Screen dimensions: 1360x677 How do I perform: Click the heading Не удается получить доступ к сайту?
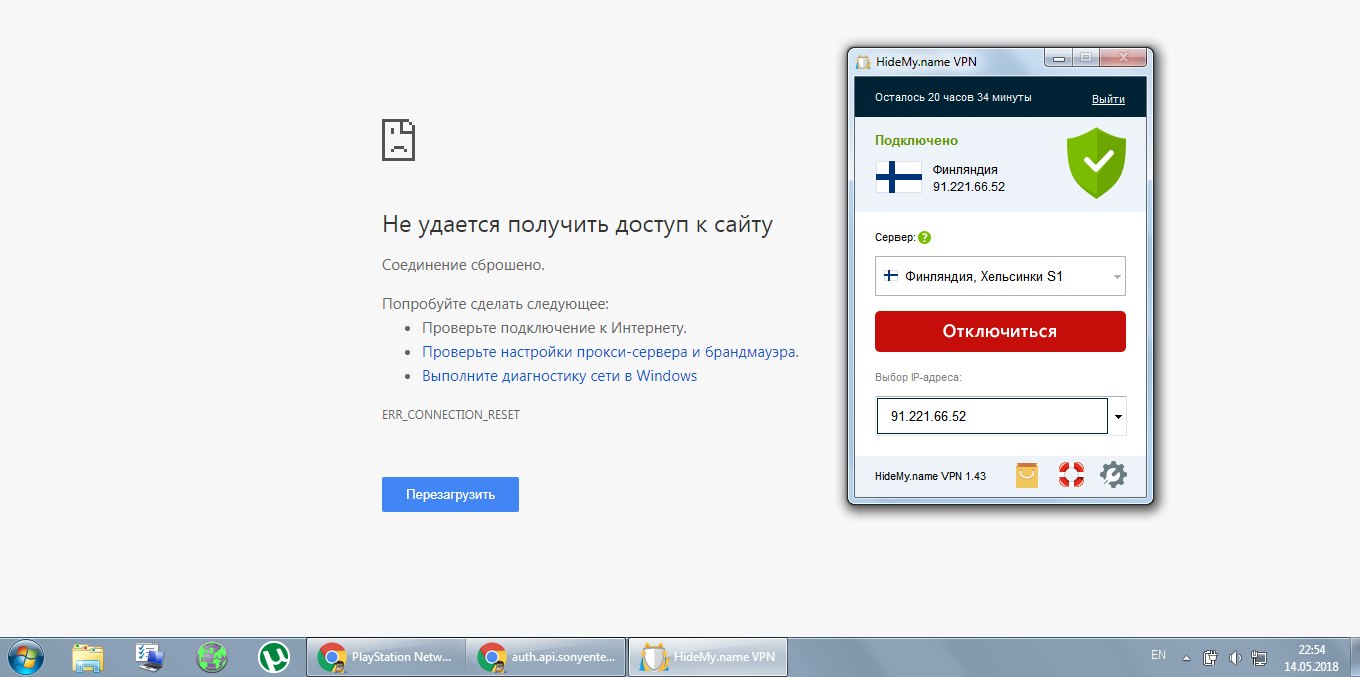point(577,225)
